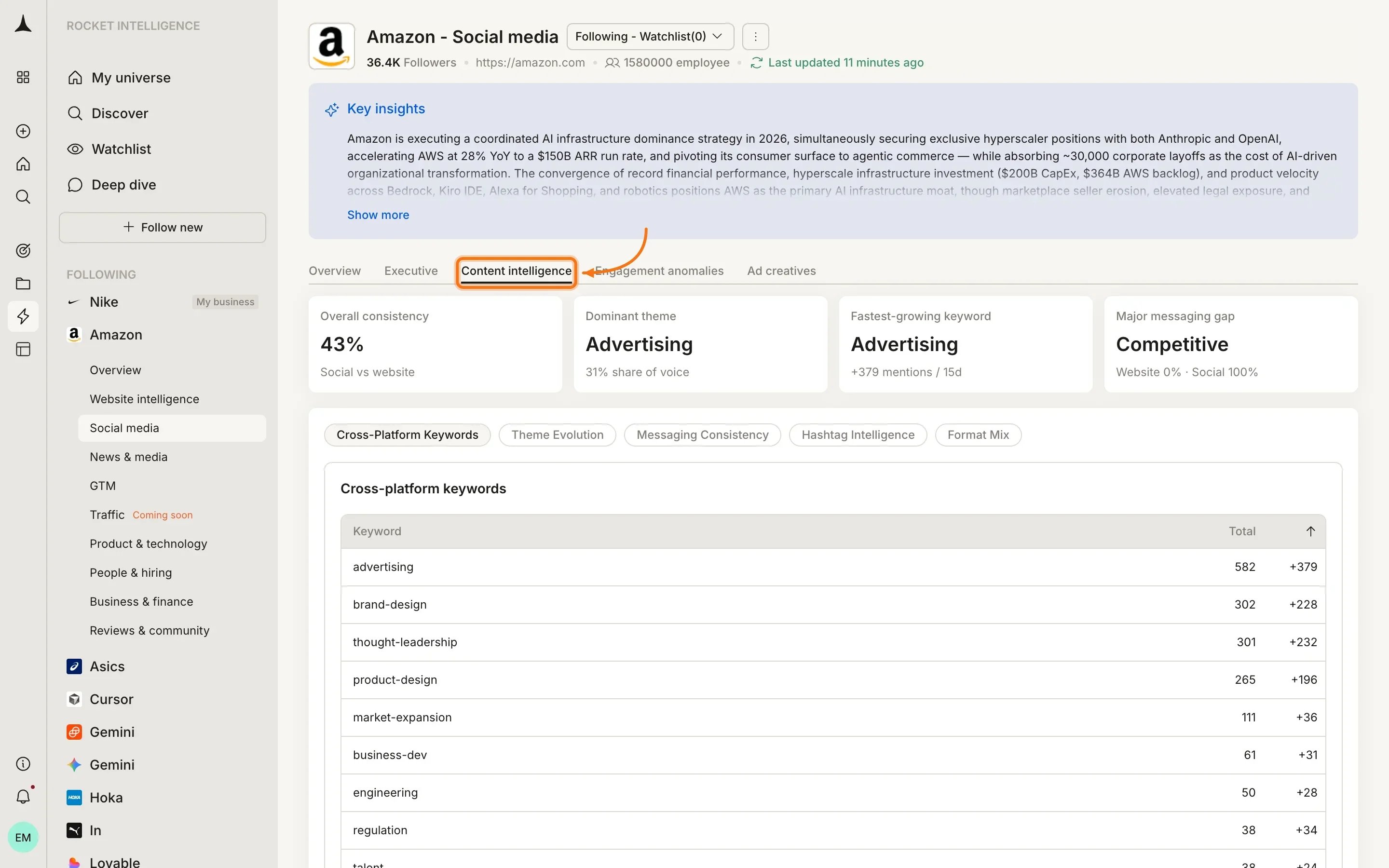The width and height of the screenshot is (1389, 868).
Task: Switch to the Executive tab
Action: click(x=411, y=271)
